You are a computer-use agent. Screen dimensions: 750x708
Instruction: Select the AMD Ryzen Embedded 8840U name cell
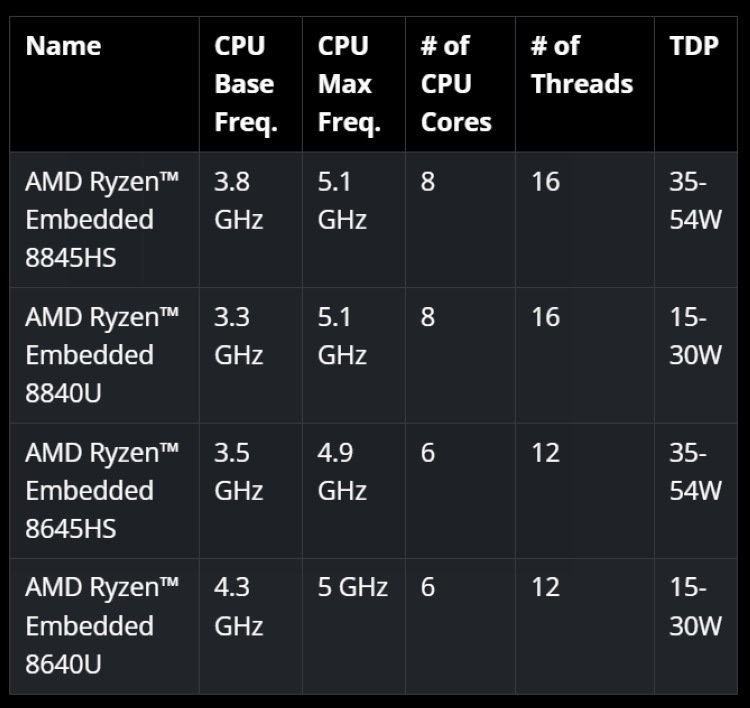tap(102, 355)
